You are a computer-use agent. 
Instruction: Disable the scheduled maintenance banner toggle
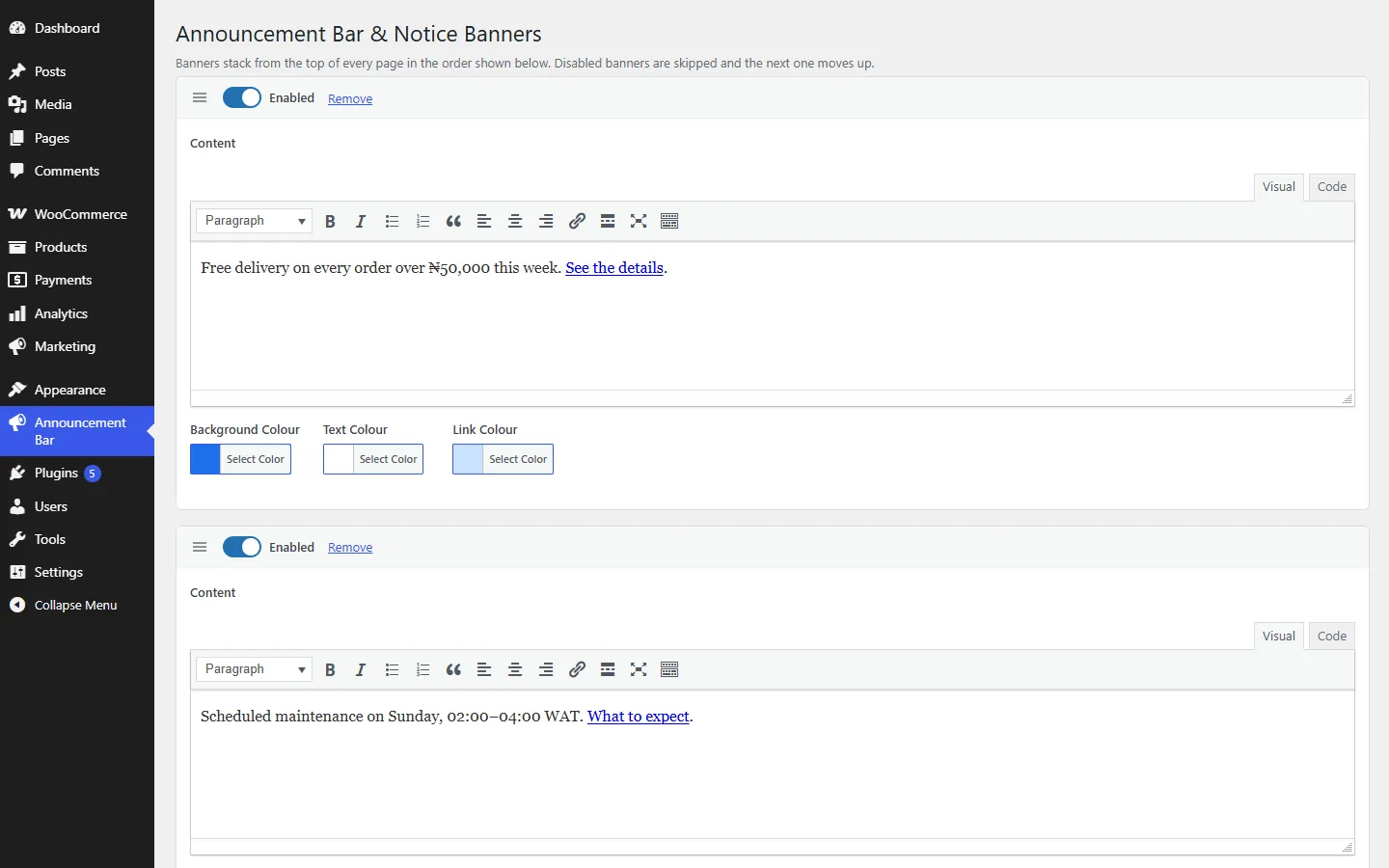[x=242, y=547]
